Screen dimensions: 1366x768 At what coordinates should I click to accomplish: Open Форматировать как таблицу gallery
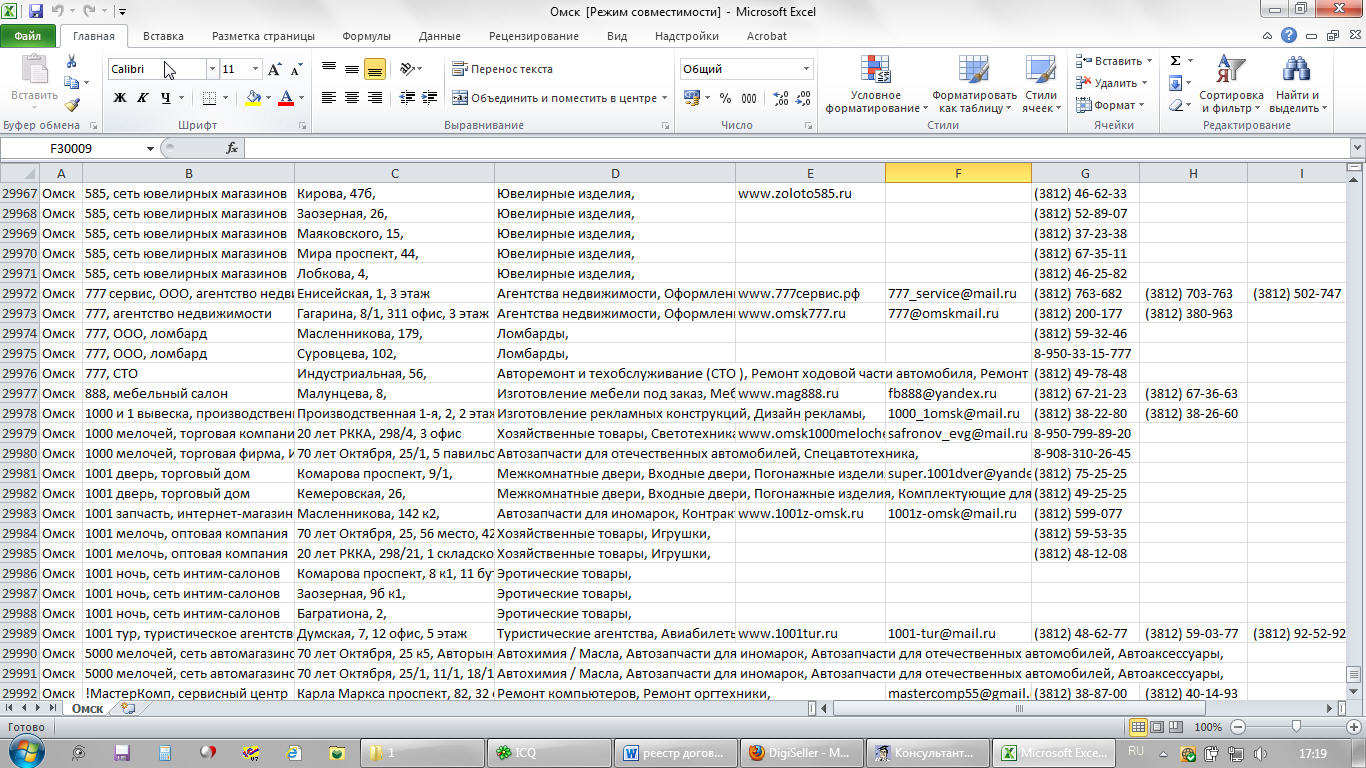pos(974,85)
